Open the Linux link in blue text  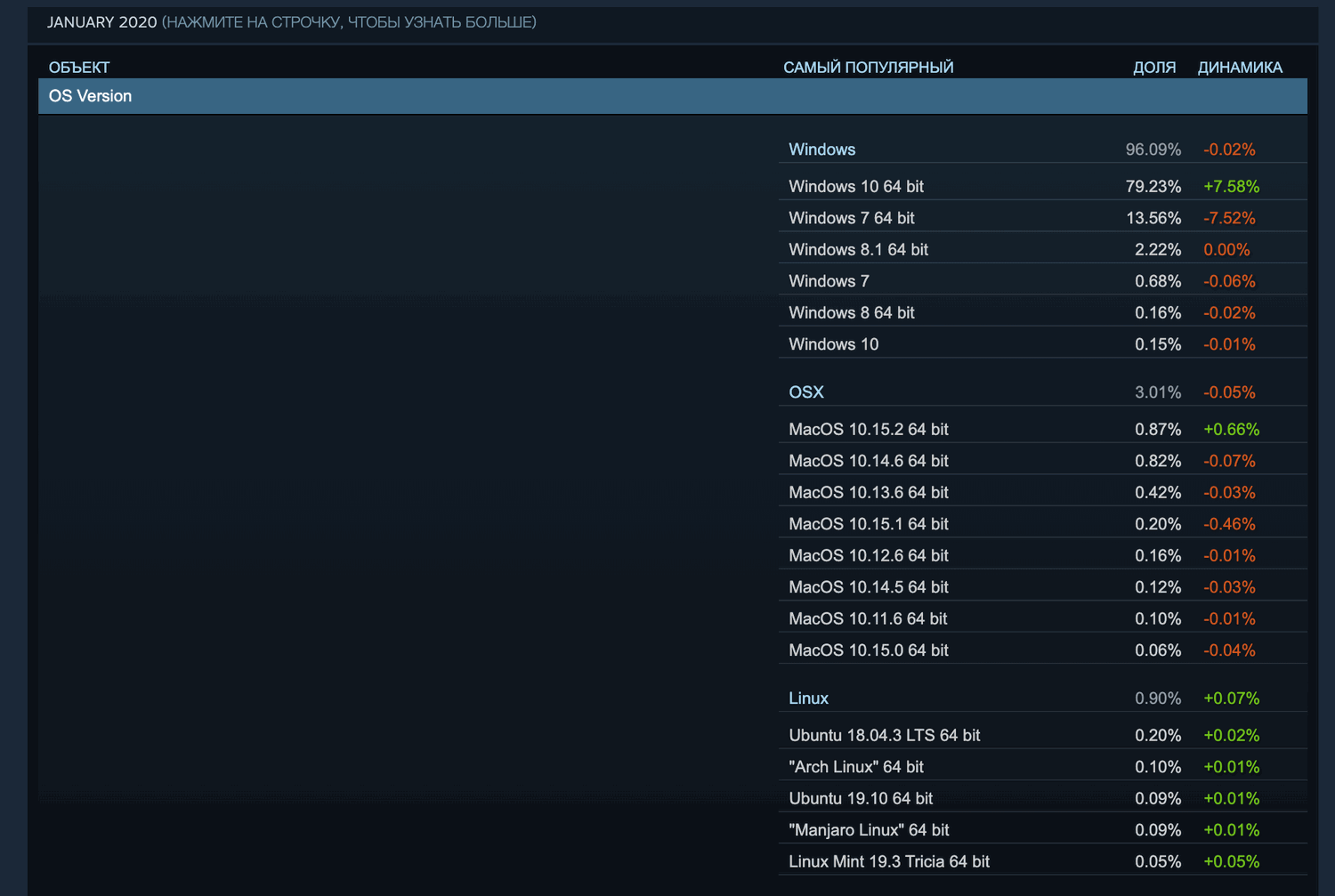pos(807,698)
